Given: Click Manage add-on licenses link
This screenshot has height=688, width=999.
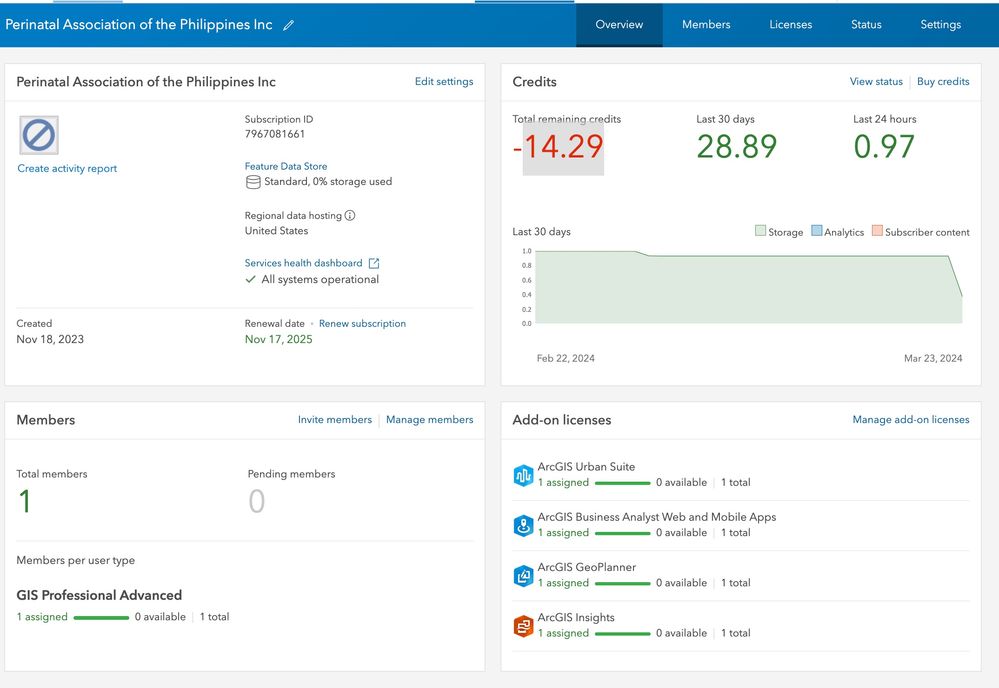Looking at the screenshot, I should (910, 420).
